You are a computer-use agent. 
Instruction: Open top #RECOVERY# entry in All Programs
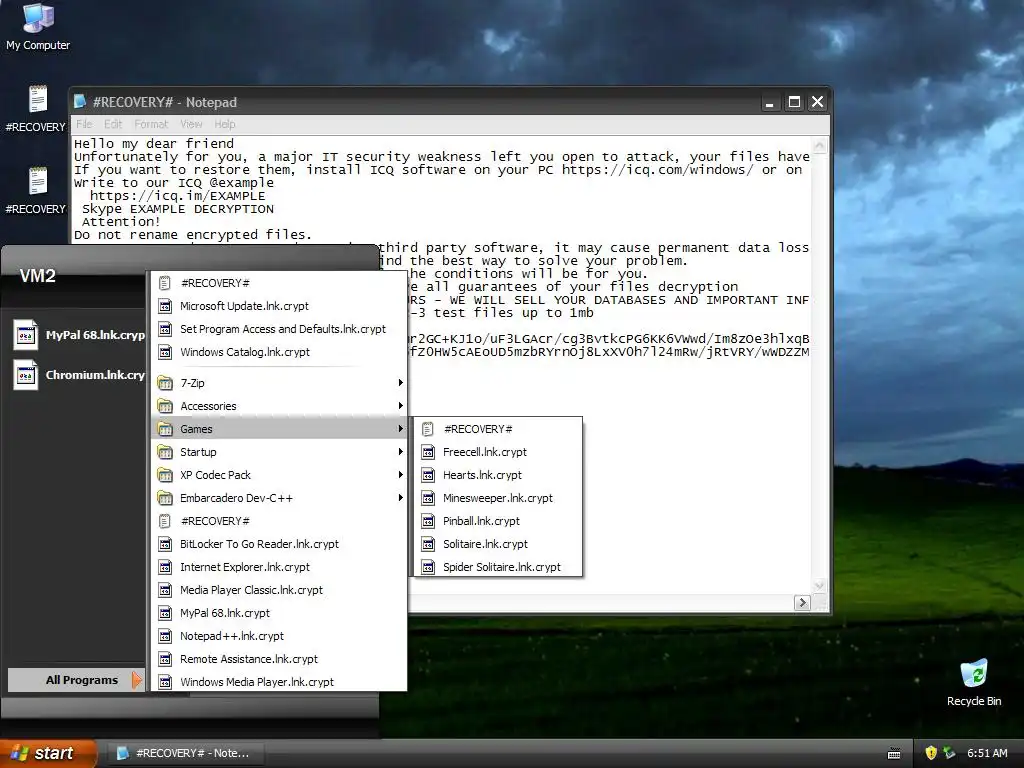pos(279,283)
